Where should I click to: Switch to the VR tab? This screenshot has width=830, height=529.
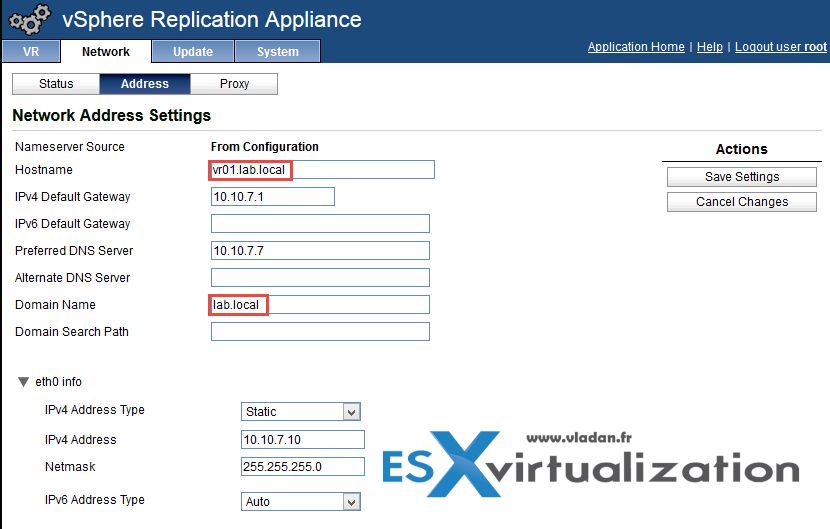[31, 51]
